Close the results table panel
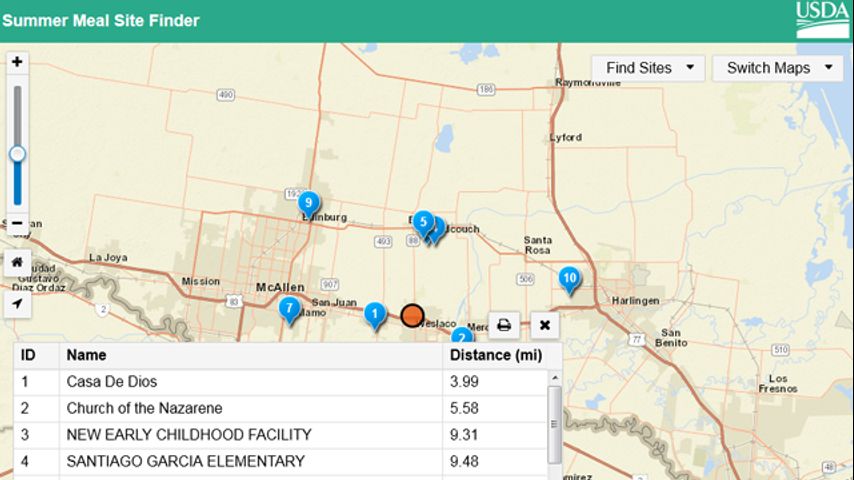 (544, 325)
